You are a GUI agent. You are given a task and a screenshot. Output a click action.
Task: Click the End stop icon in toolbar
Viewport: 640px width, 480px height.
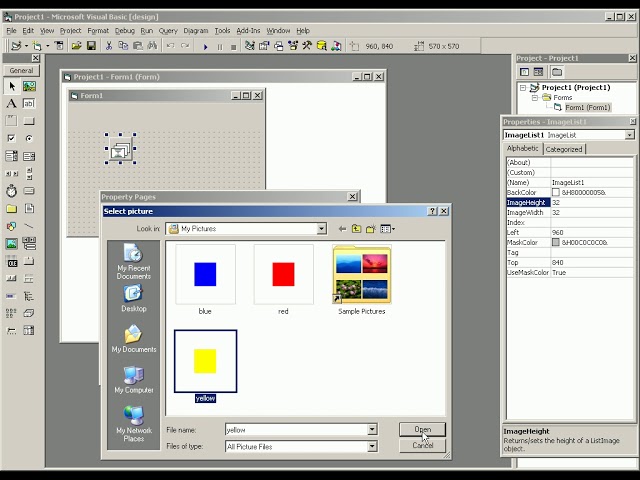coord(233,47)
